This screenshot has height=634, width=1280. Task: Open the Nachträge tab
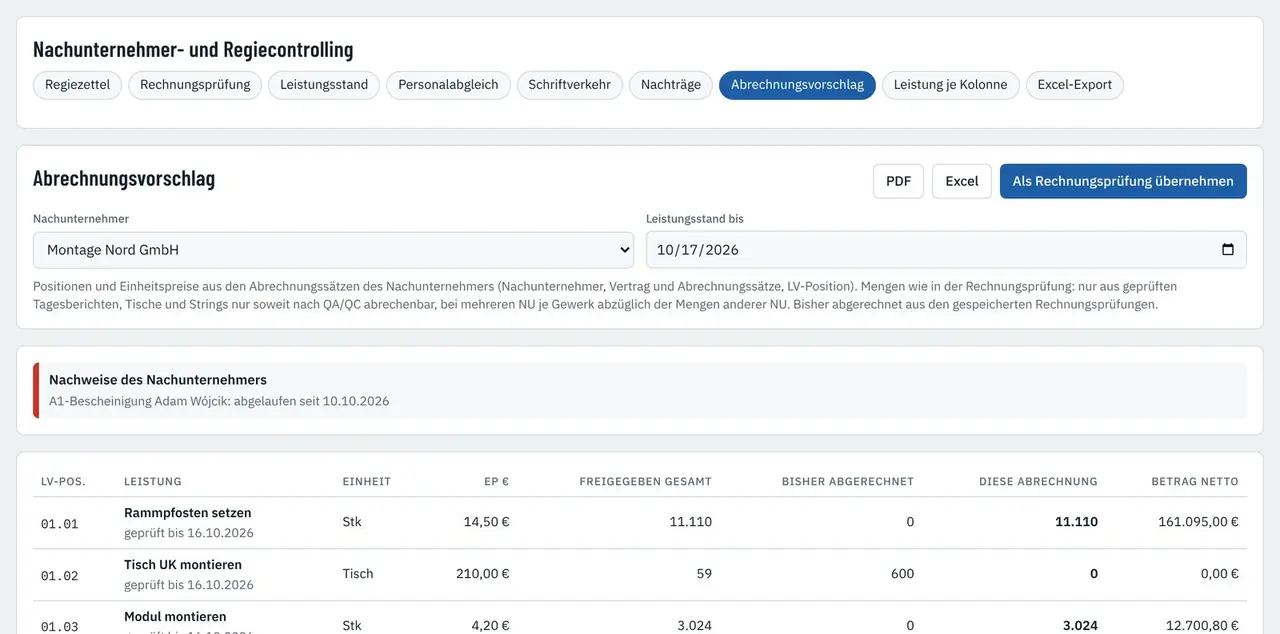pos(671,85)
